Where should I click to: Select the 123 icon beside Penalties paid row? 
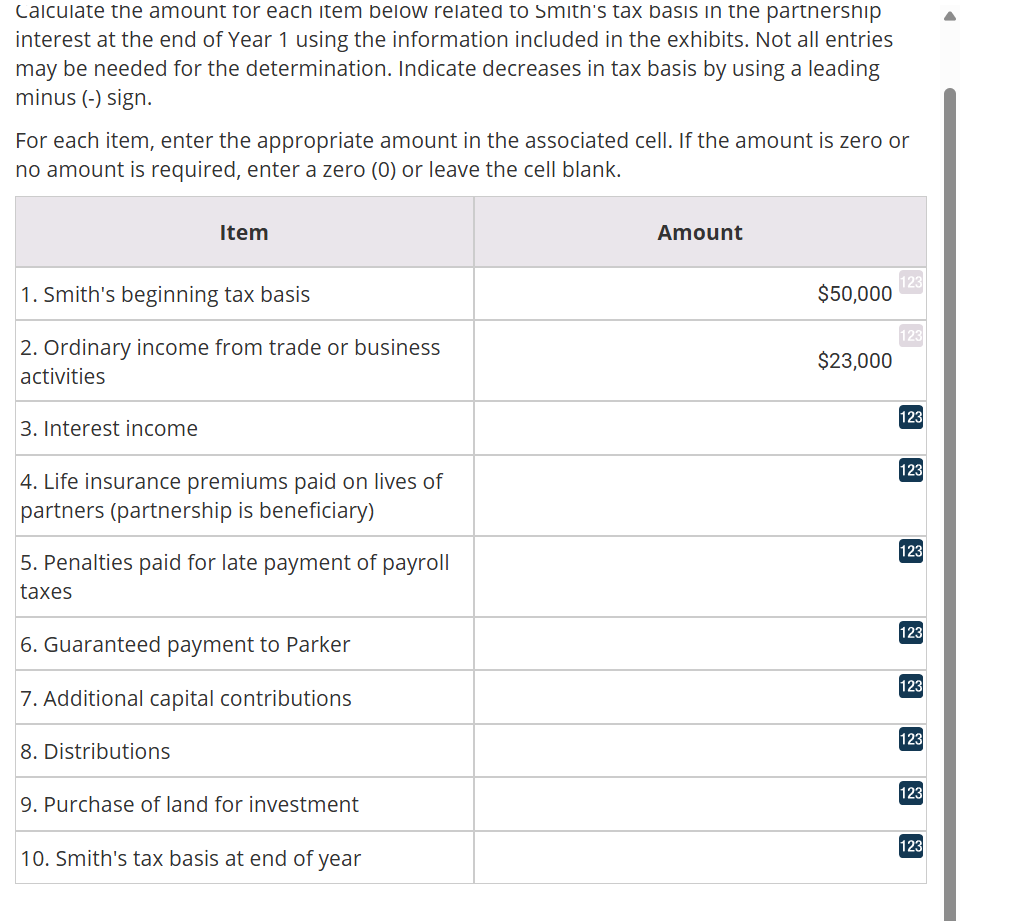click(910, 552)
